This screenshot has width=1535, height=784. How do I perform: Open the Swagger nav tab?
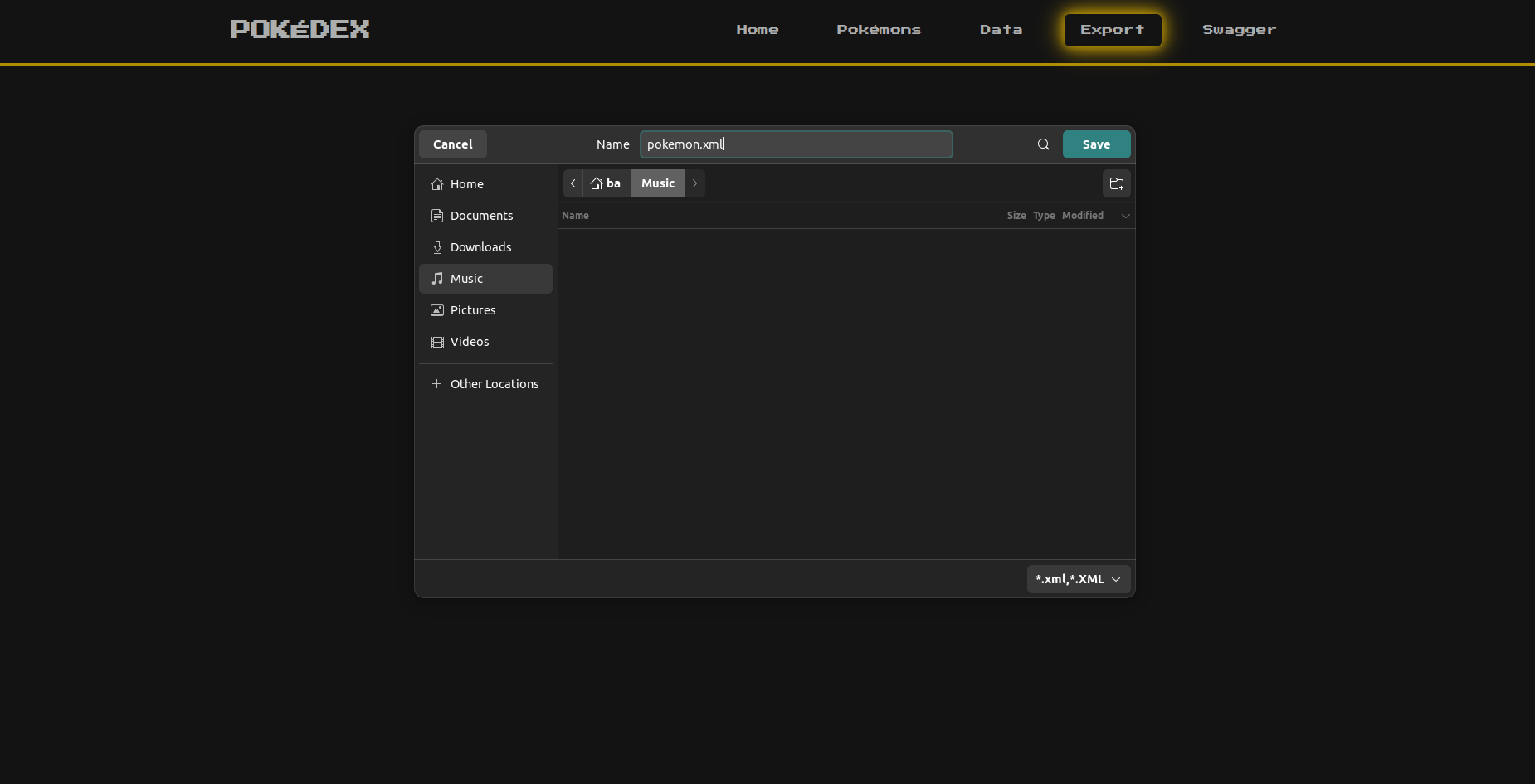pyautogui.click(x=1239, y=30)
